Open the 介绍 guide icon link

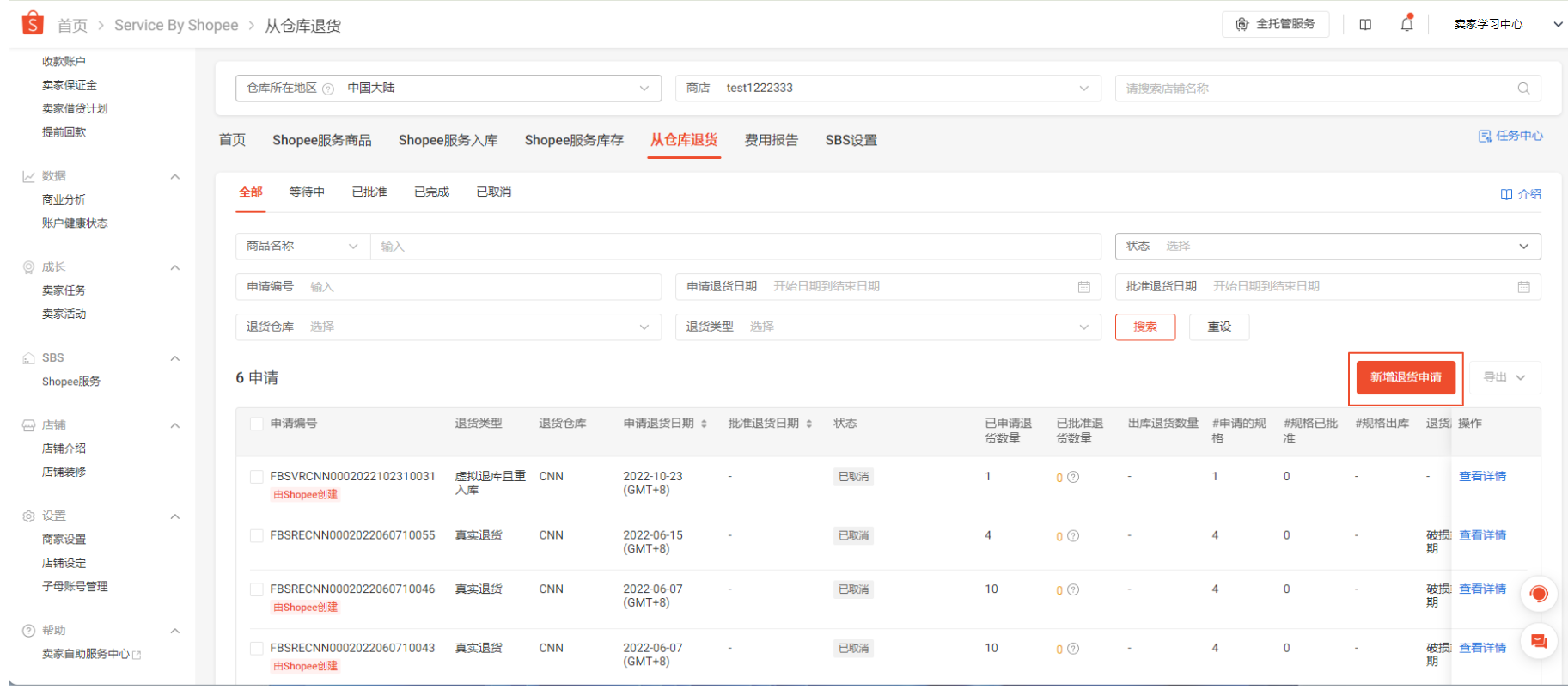(x=1521, y=194)
